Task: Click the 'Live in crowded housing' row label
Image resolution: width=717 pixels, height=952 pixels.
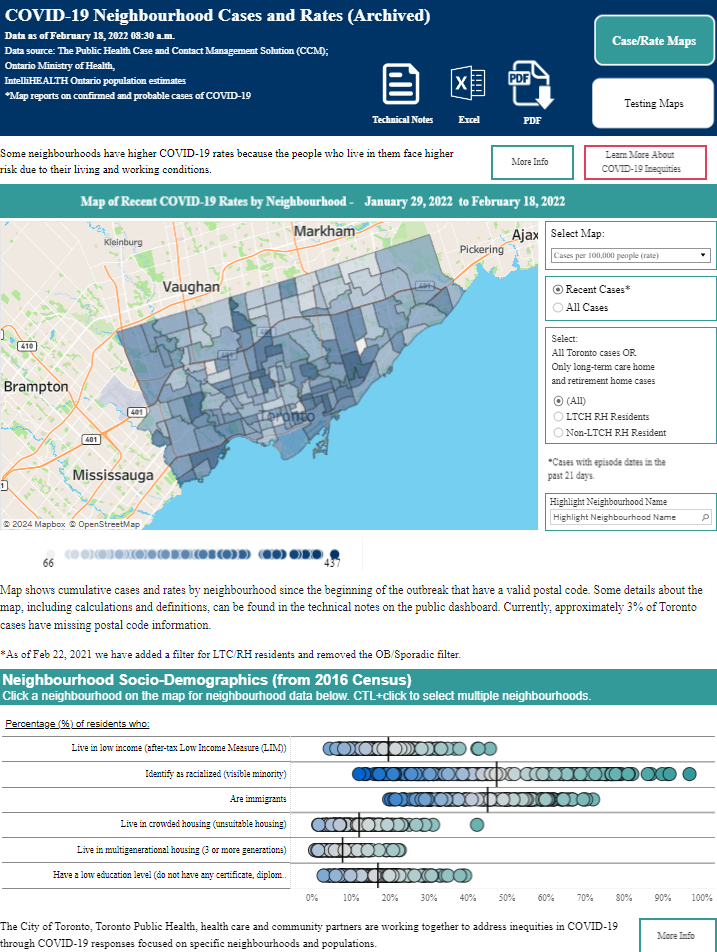Action: [x=203, y=824]
